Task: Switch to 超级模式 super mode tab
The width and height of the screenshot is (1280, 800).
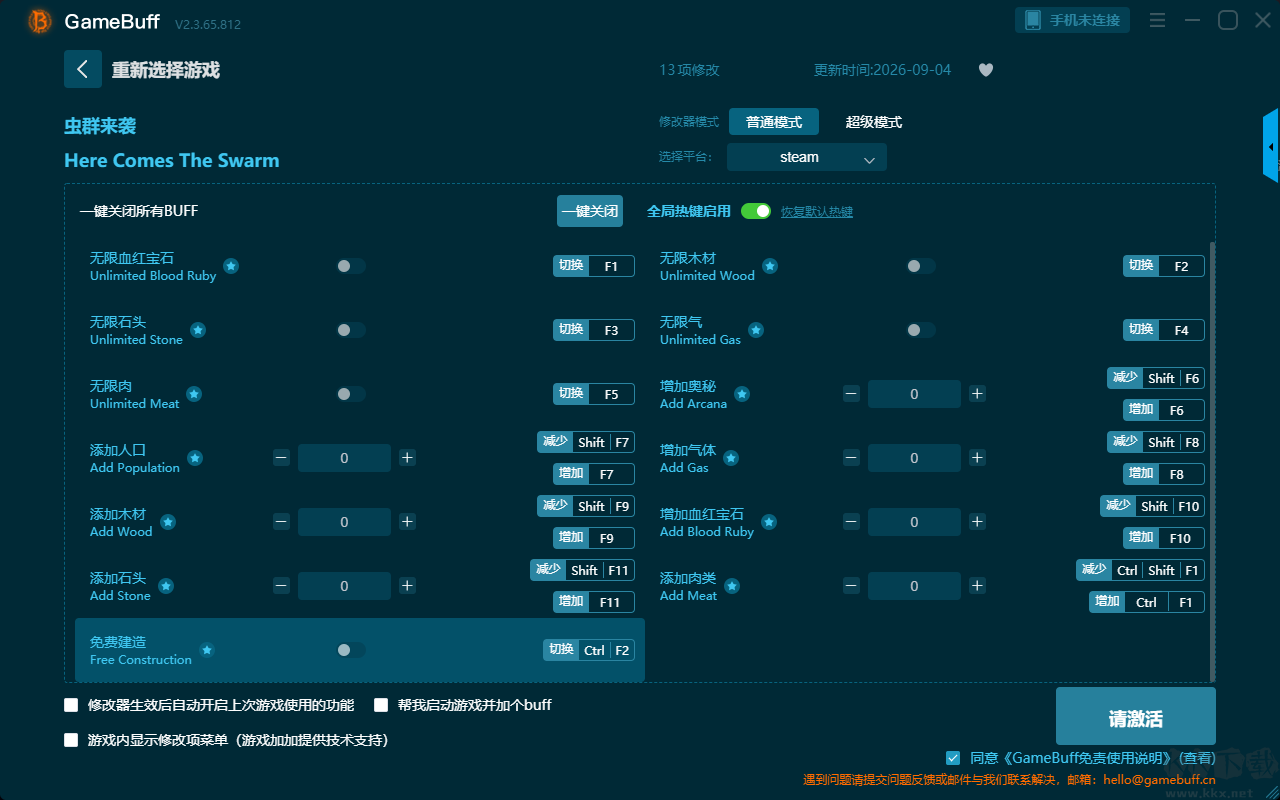Action: point(874,122)
